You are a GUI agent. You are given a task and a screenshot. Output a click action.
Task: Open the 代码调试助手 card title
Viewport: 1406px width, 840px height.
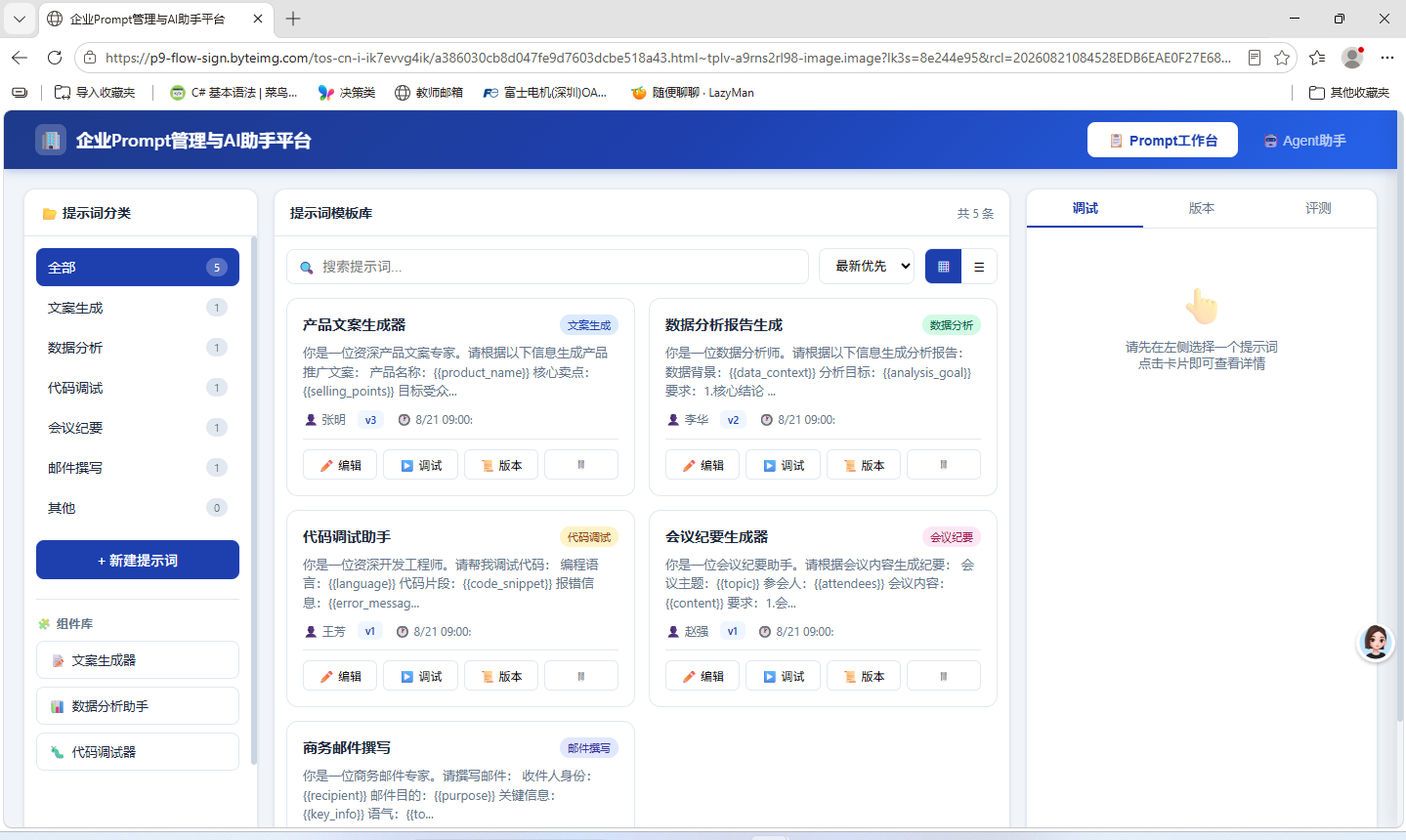tap(347, 537)
